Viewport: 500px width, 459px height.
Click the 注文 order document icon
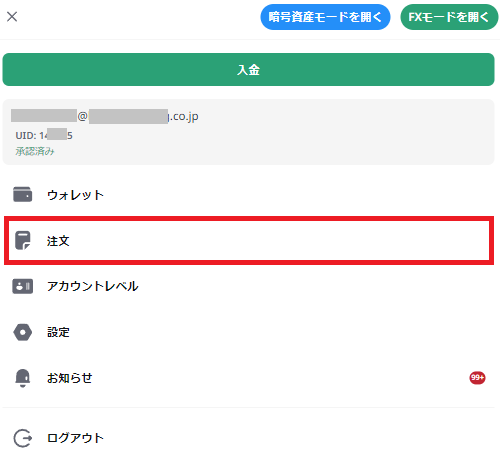23,240
